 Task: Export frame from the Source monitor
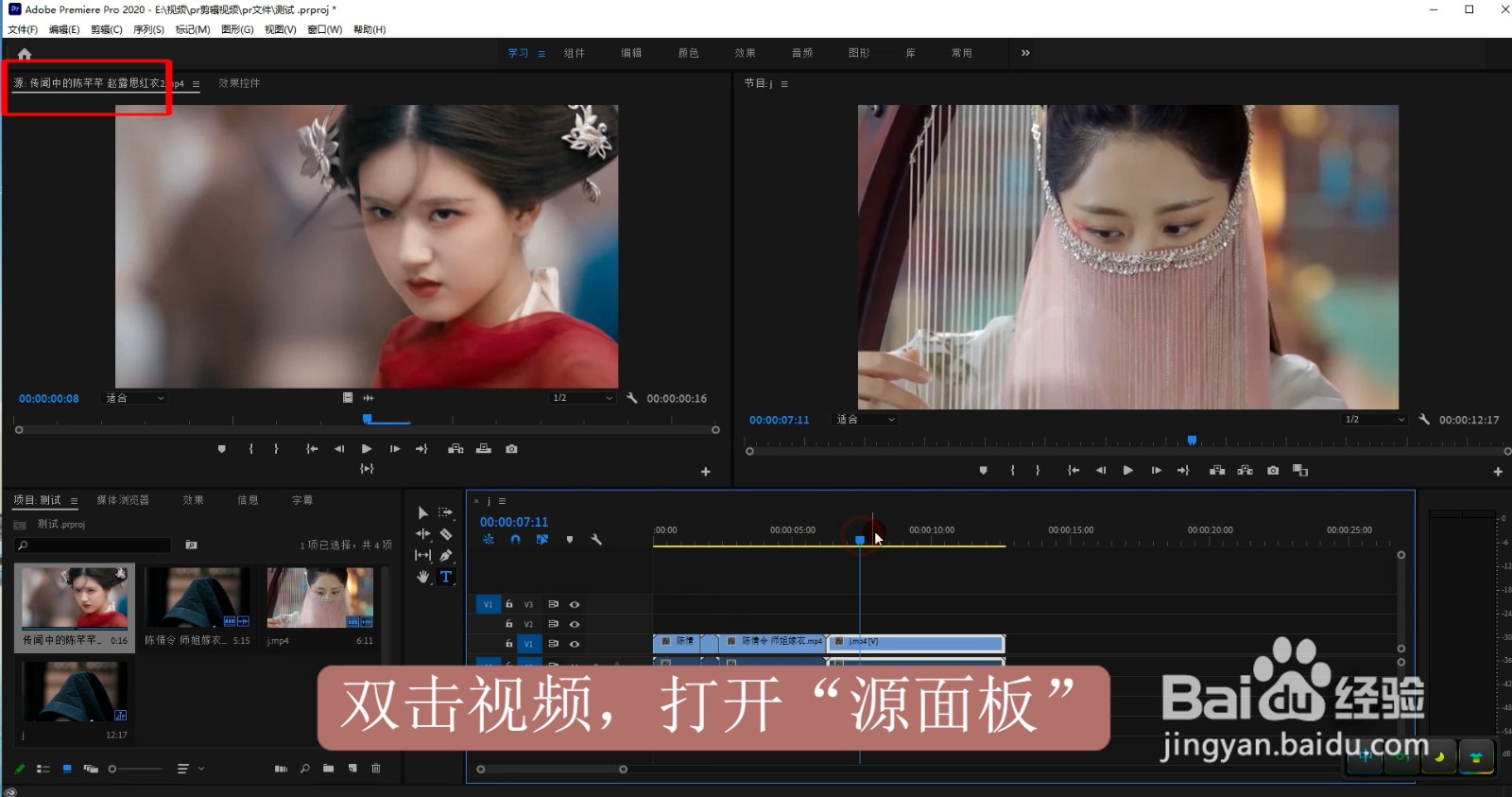coord(511,449)
